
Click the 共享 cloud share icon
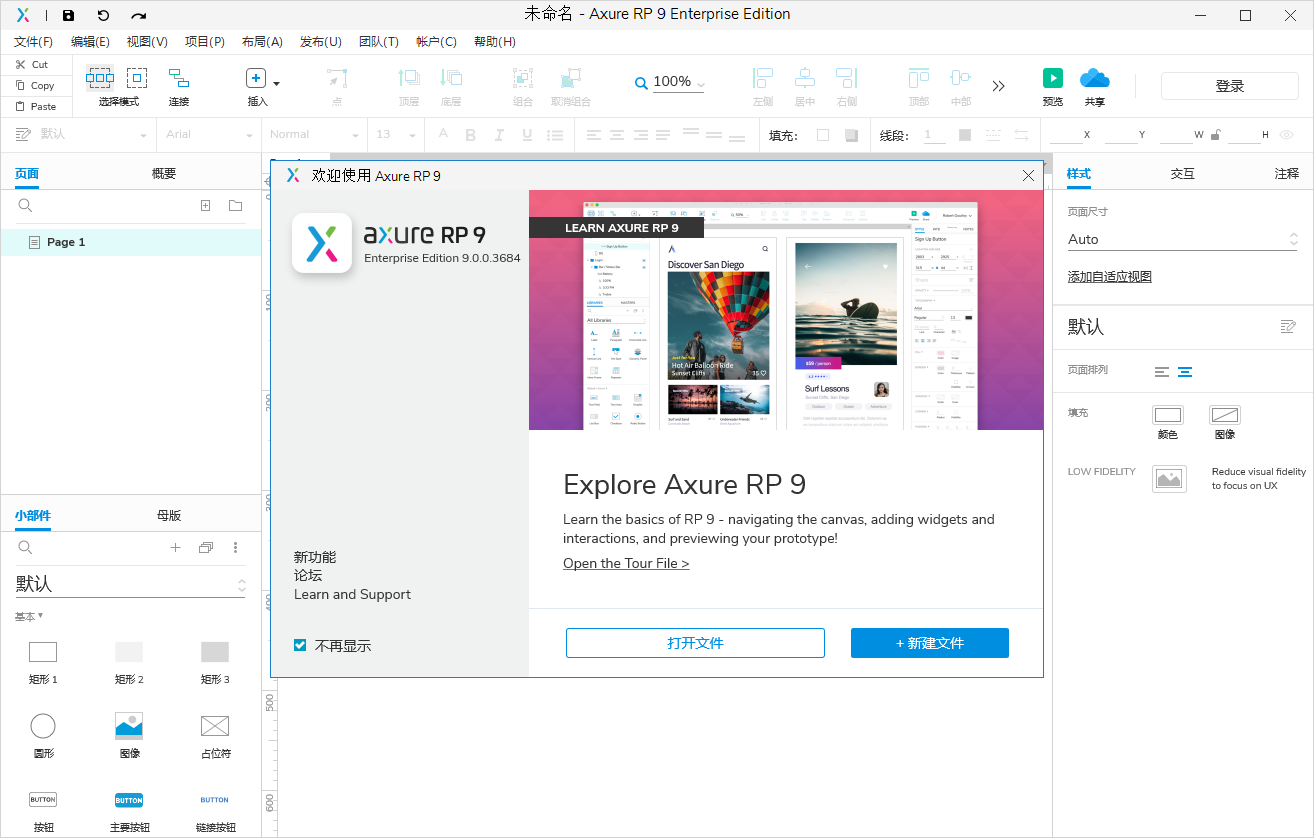[1095, 78]
